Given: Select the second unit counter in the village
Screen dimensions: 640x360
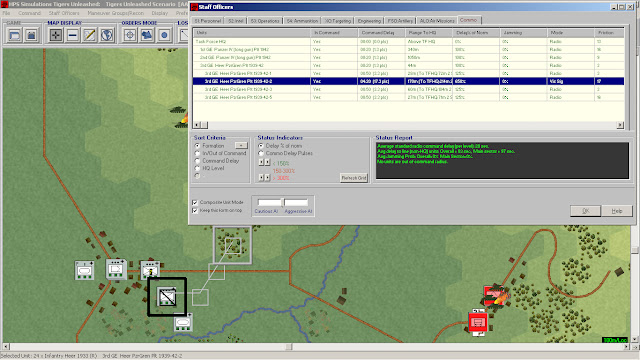Looking at the screenshot, I should point(116,269).
